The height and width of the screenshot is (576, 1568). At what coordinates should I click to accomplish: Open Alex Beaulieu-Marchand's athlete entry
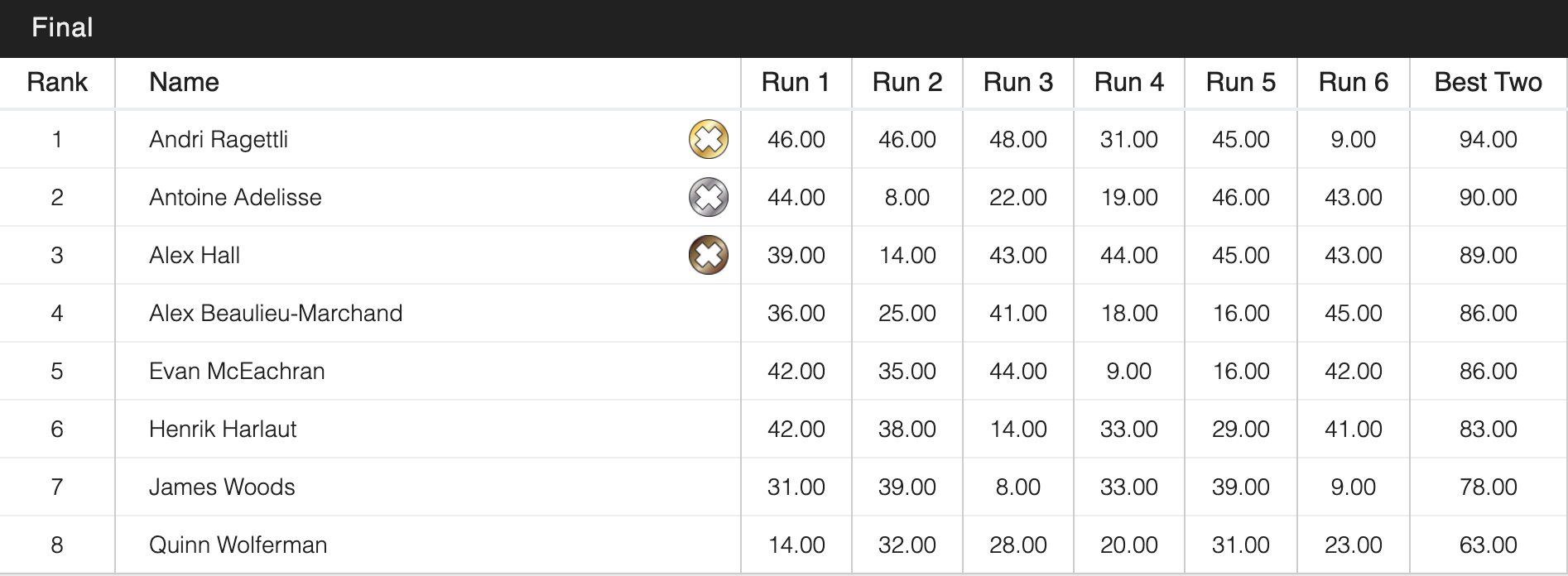pyautogui.click(x=276, y=313)
